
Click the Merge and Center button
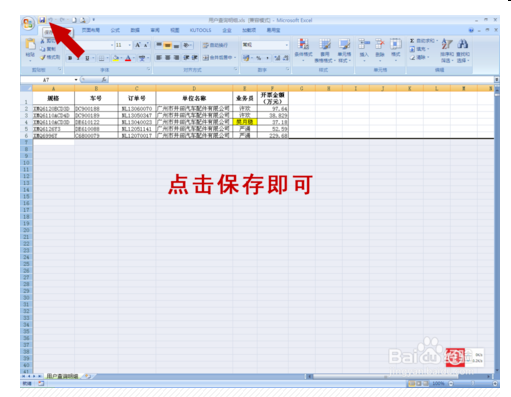[219, 58]
